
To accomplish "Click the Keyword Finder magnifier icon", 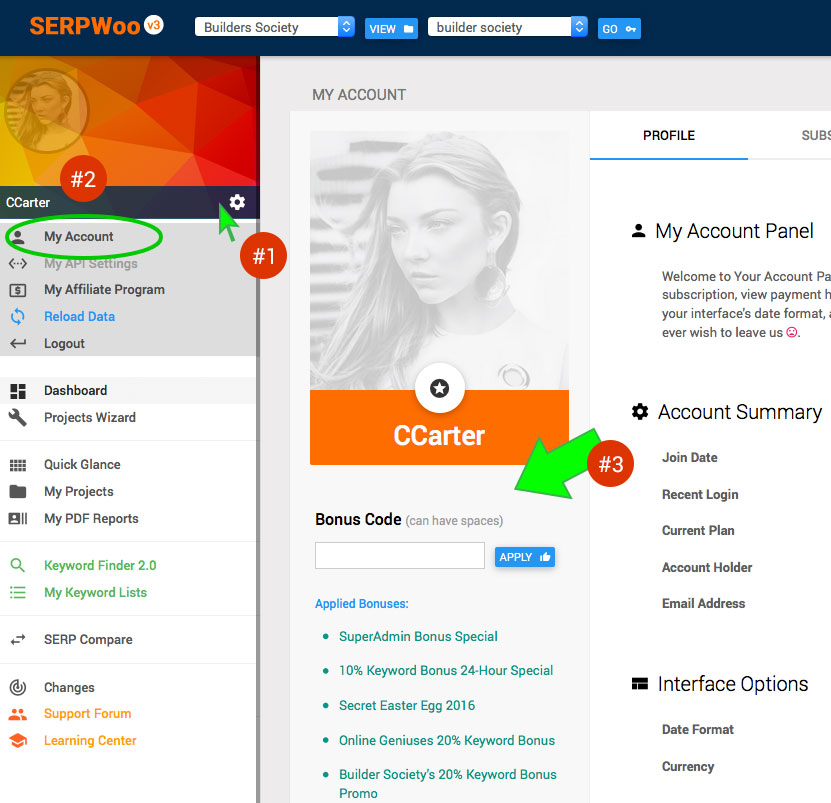I will pyautogui.click(x=17, y=566).
